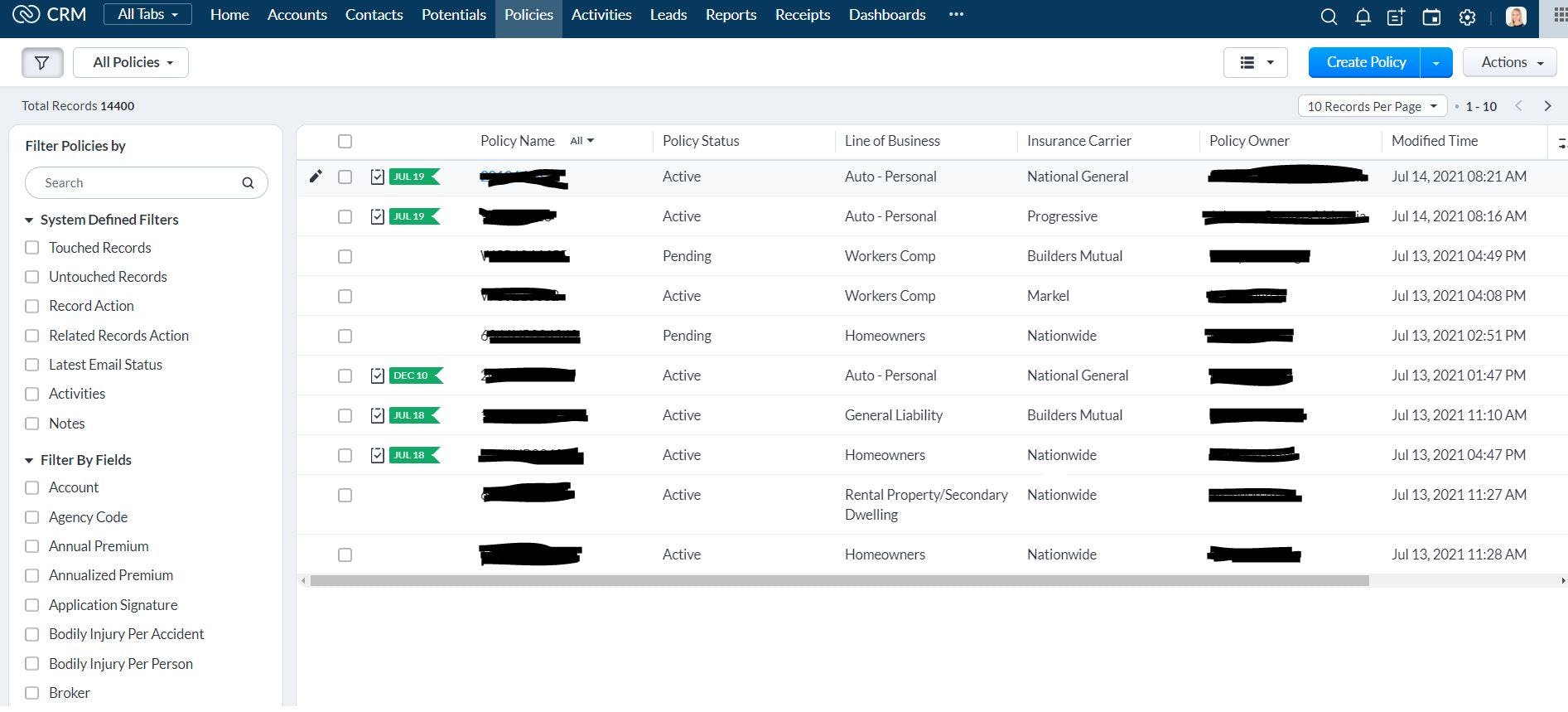Click the activity icon beside DEC 10 tag
The width and height of the screenshot is (1568, 712).
(x=378, y=375)
